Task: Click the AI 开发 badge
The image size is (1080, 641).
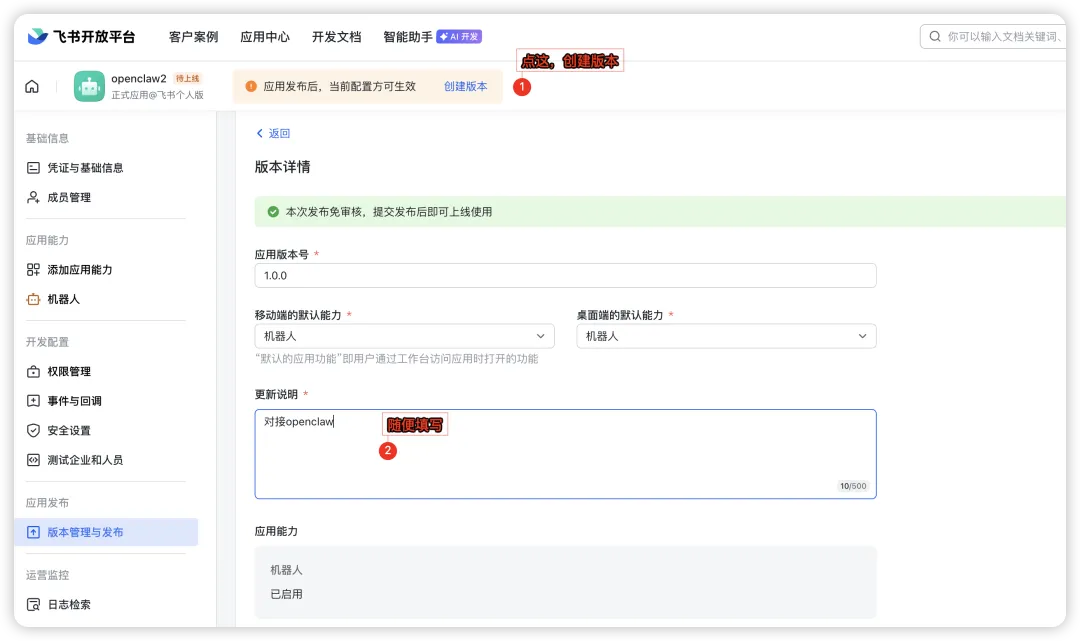Action: coord(459,36)
